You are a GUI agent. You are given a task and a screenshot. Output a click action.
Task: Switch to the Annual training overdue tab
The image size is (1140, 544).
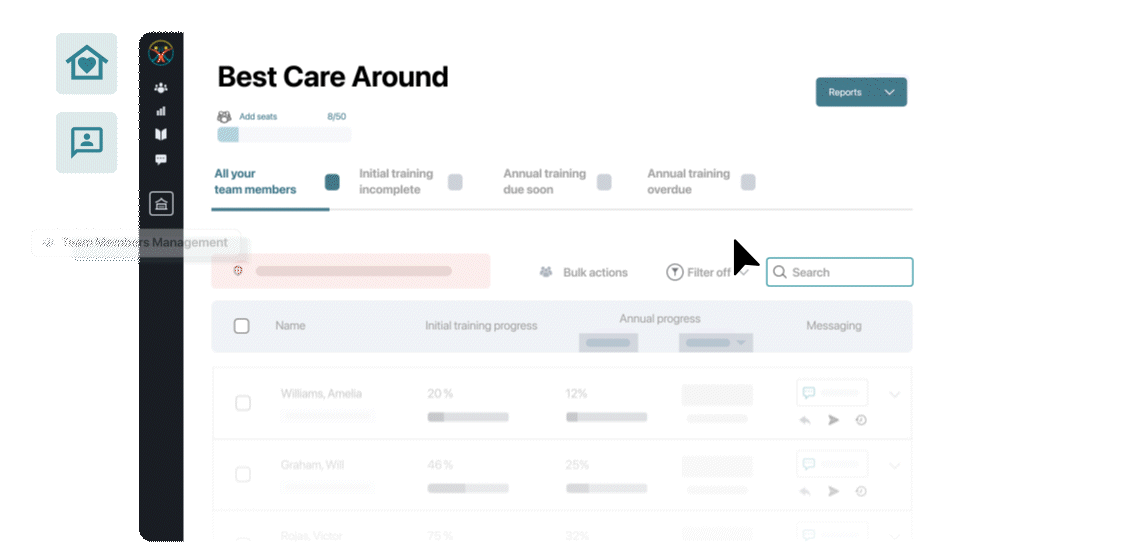pyautogui.click(x=688, y=181)
